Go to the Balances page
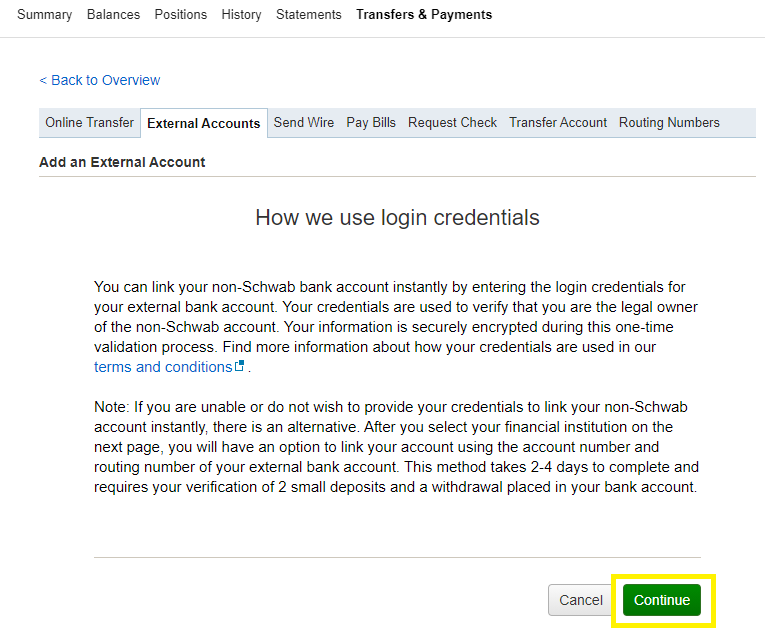765x642 pixels. (x=113, y=15)
